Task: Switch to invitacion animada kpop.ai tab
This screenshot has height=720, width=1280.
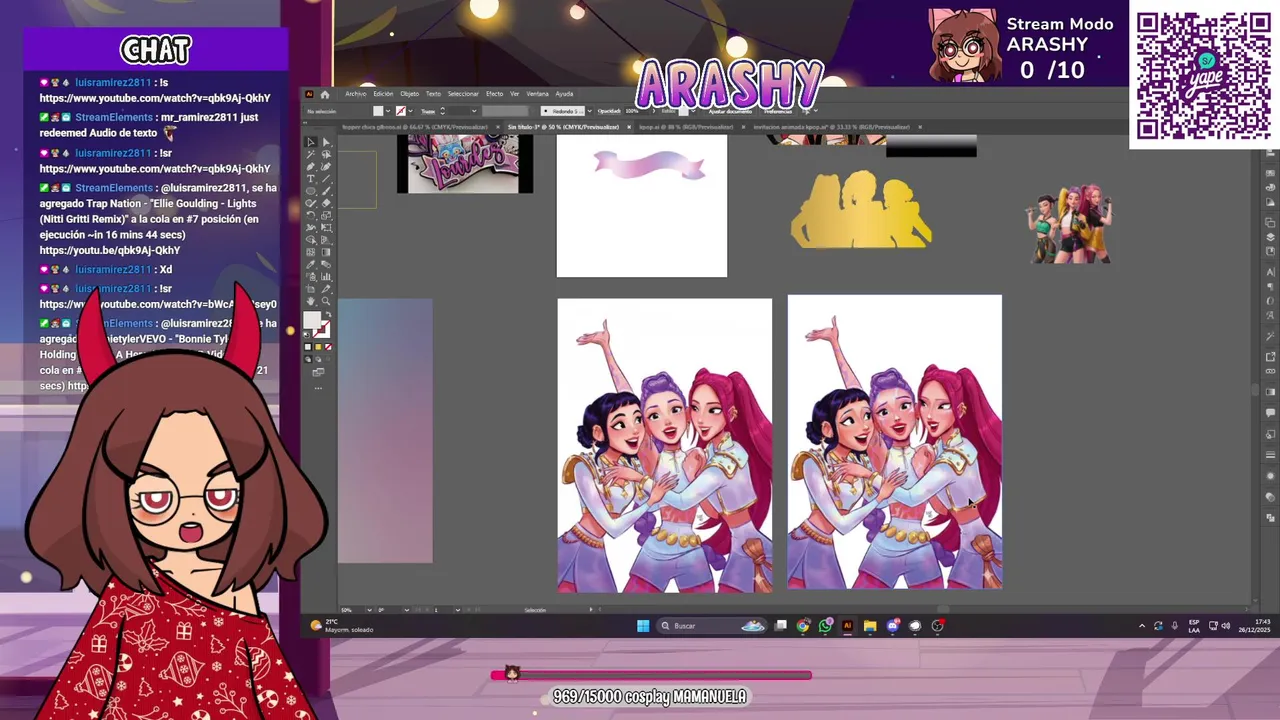Action: coord(830,127)
